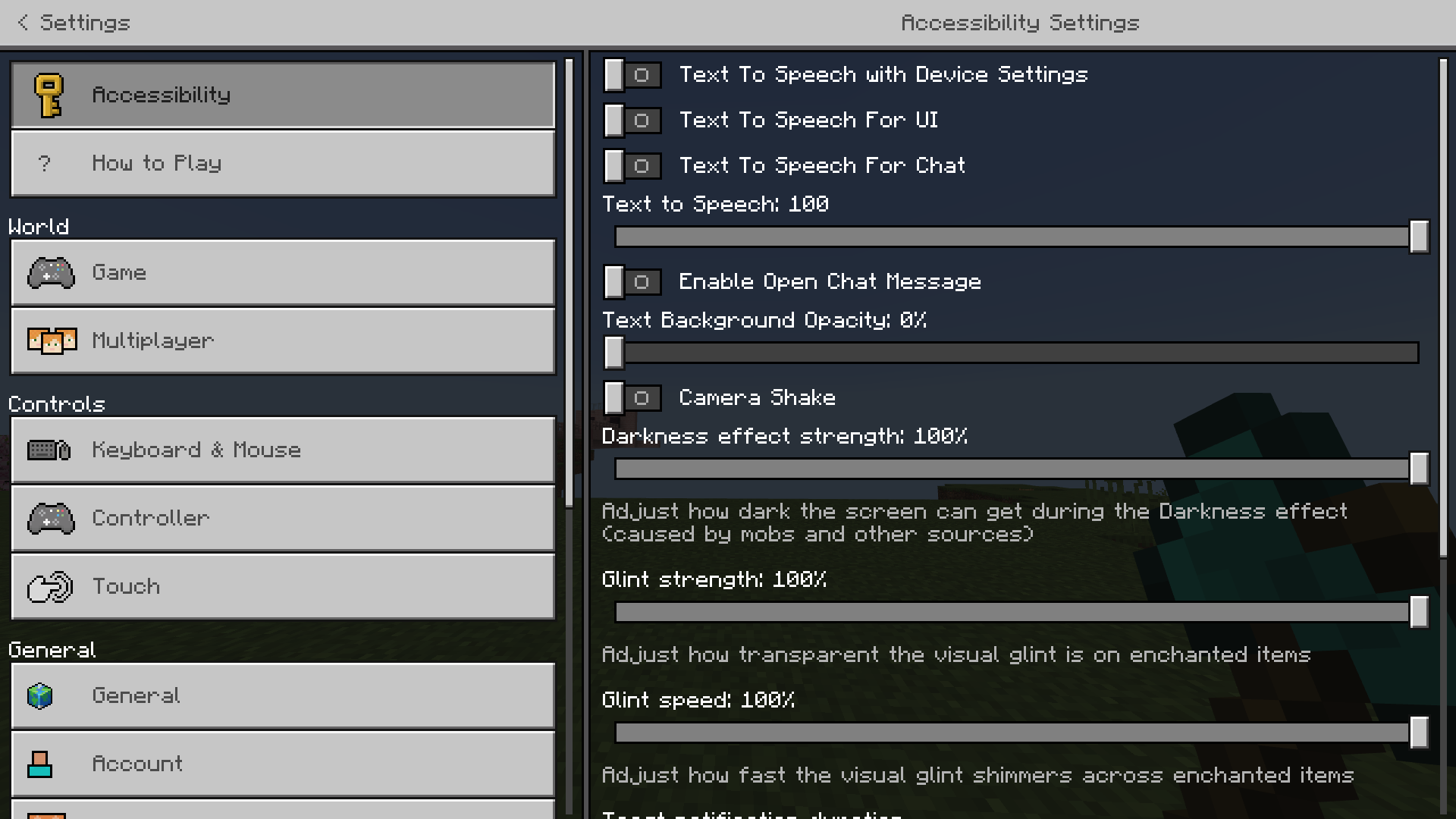Click the globe block General icon
Image resolution: width=1456 pixels, height=819 pixels.
pyautogui.click(x=40, y=695)
